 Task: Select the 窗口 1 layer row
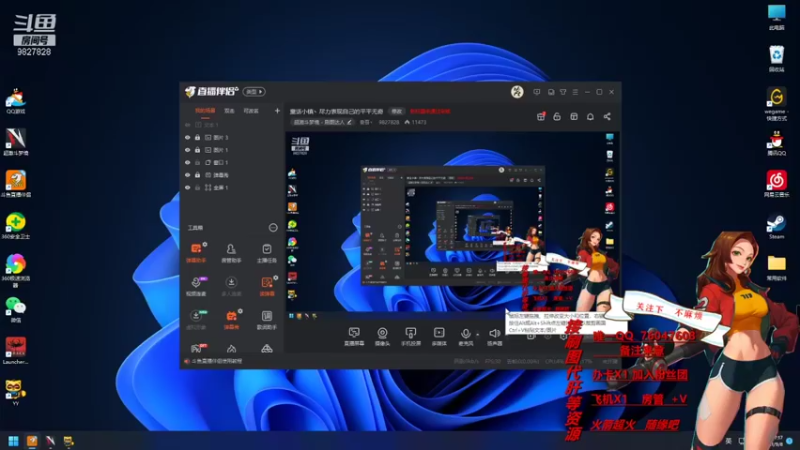pos(232,162)
